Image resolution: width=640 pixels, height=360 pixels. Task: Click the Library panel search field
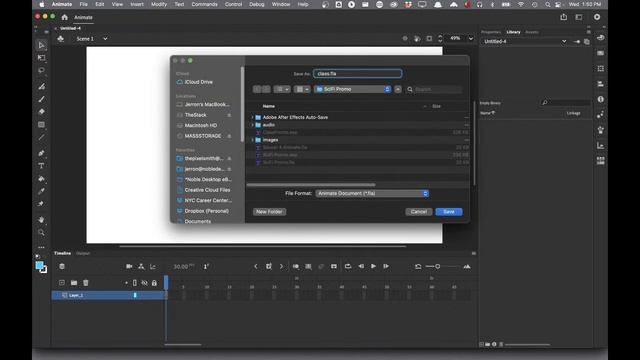click(x=565, y=102)
